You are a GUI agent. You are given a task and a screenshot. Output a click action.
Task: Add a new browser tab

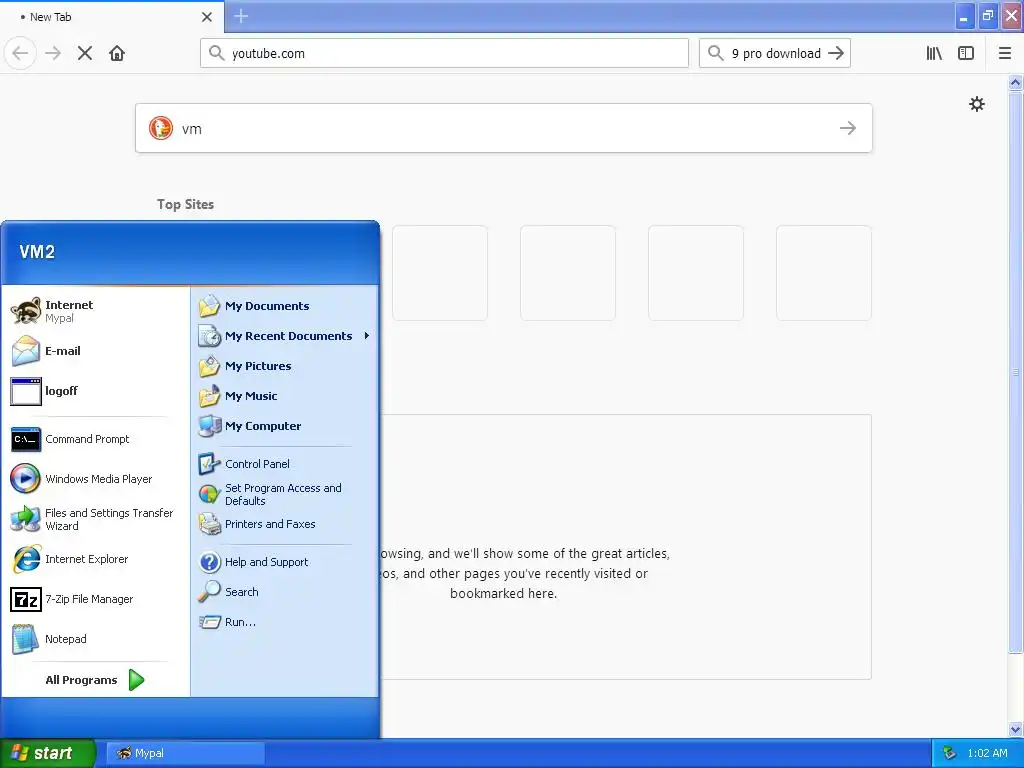tap(241, 16)
